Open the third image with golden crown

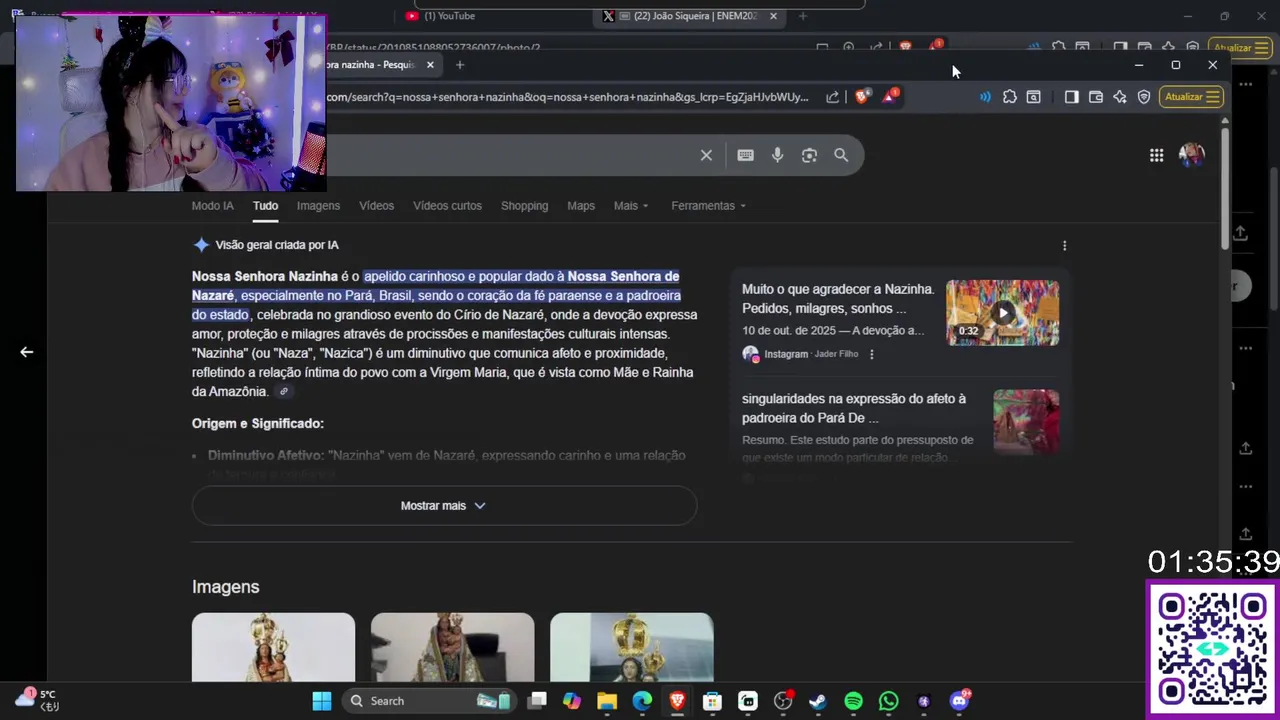(632, 648)
